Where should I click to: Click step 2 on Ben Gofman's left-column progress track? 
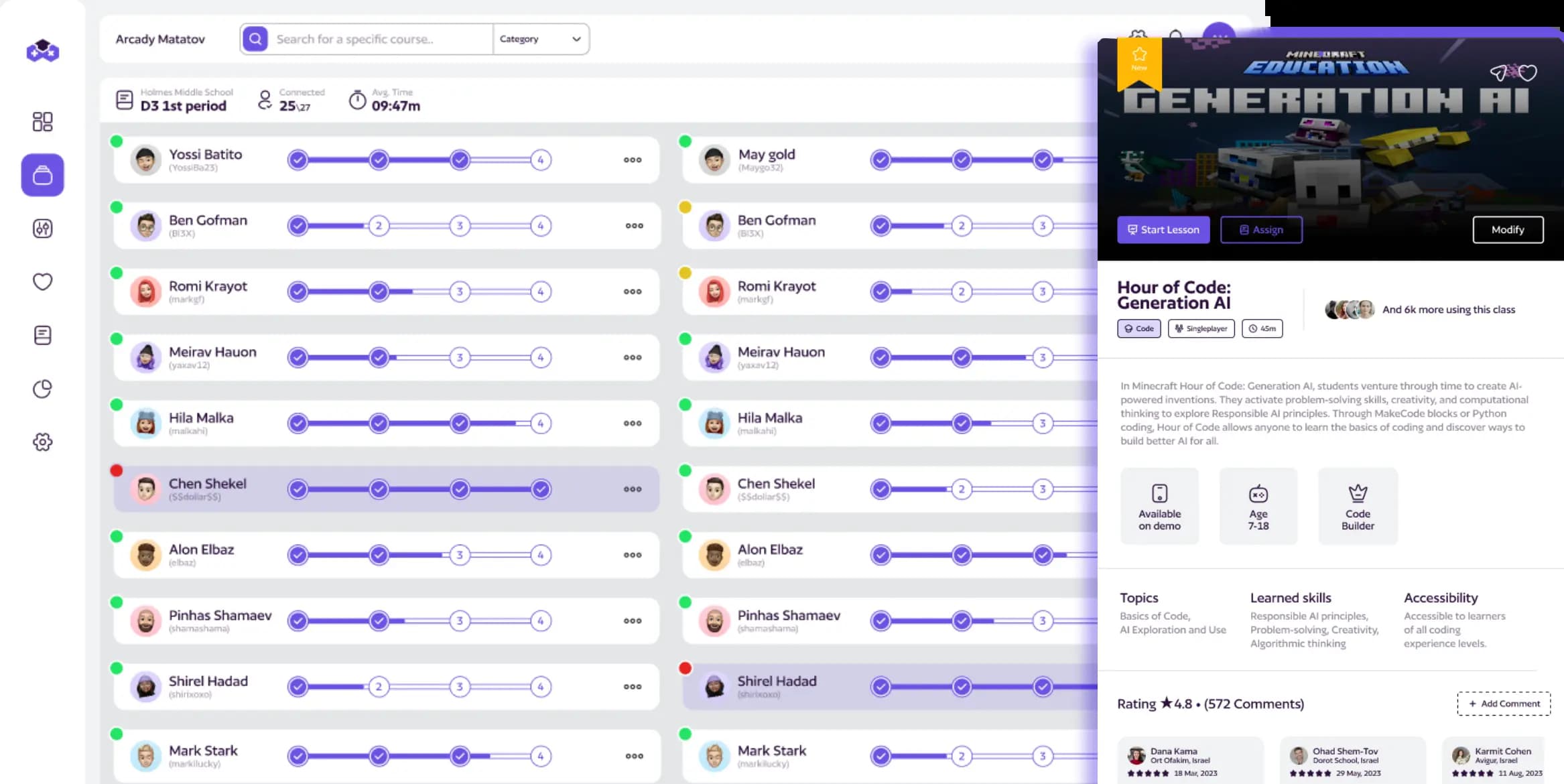[379, 225]
